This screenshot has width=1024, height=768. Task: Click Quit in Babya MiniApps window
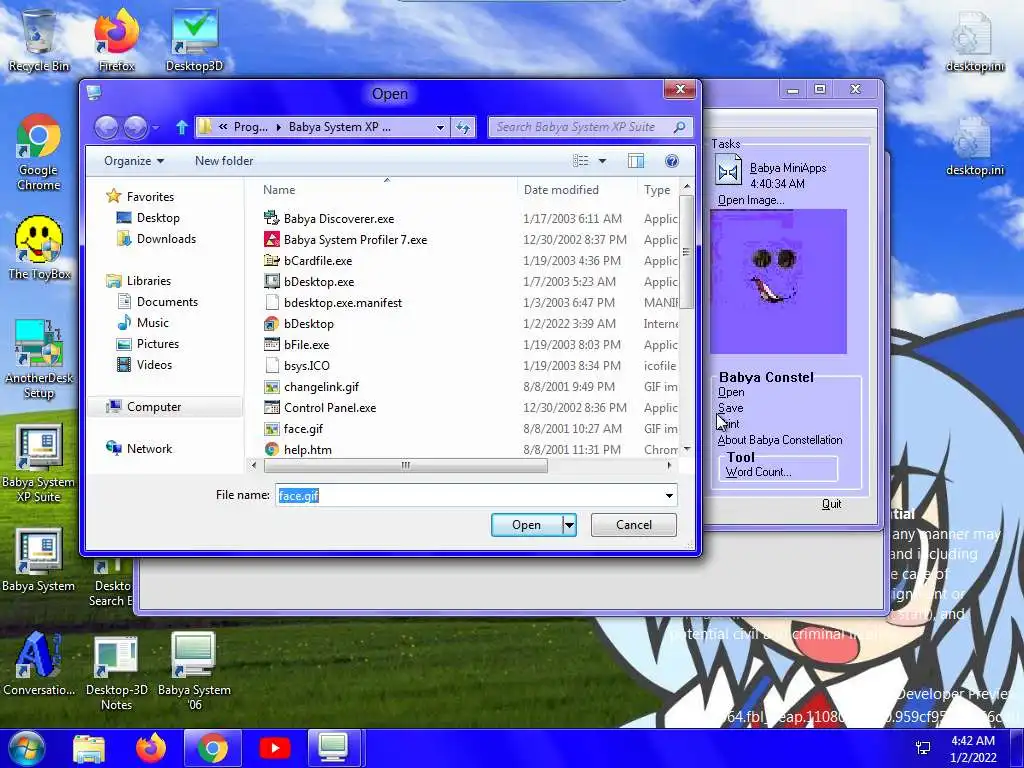(x=831, y=504)
